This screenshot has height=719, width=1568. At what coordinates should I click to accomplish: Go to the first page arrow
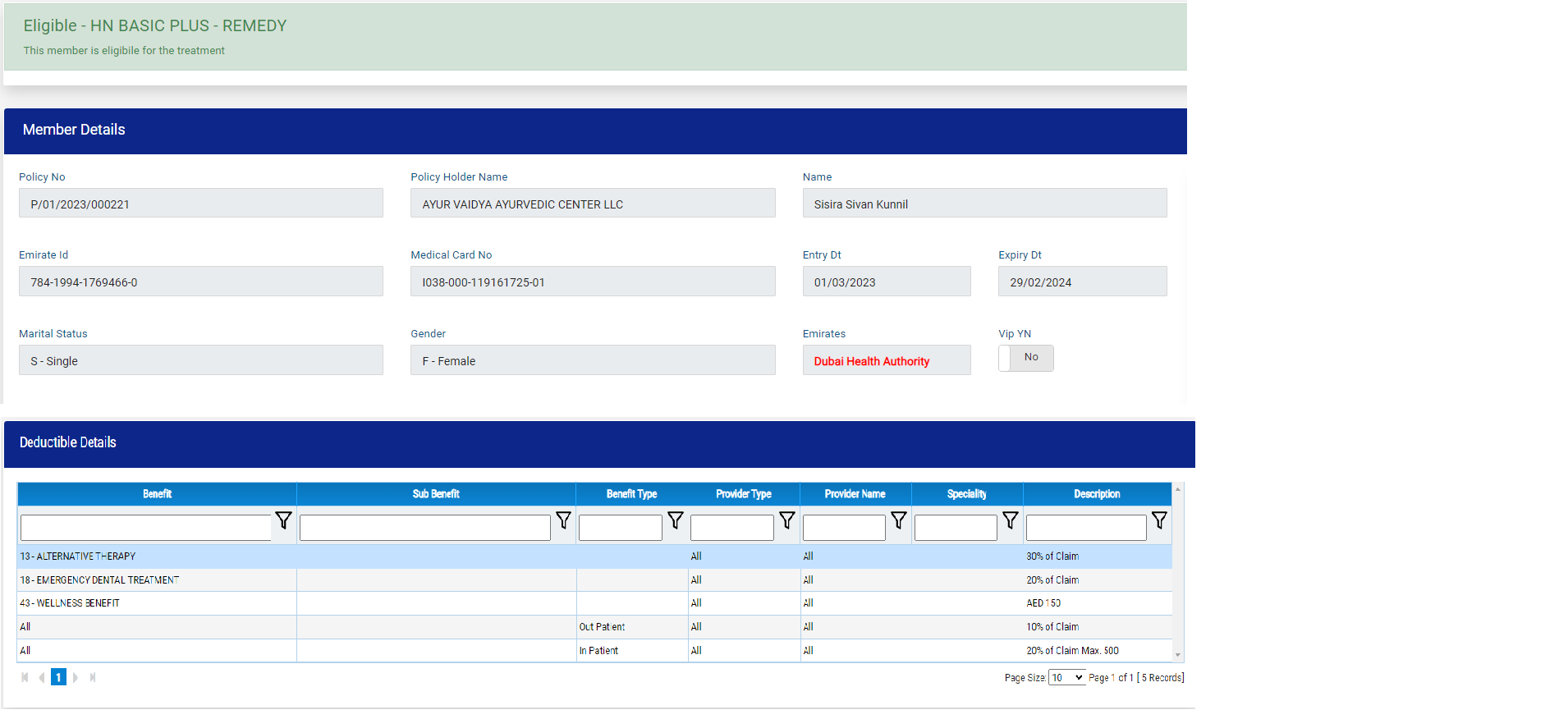[x=25, y=677]
